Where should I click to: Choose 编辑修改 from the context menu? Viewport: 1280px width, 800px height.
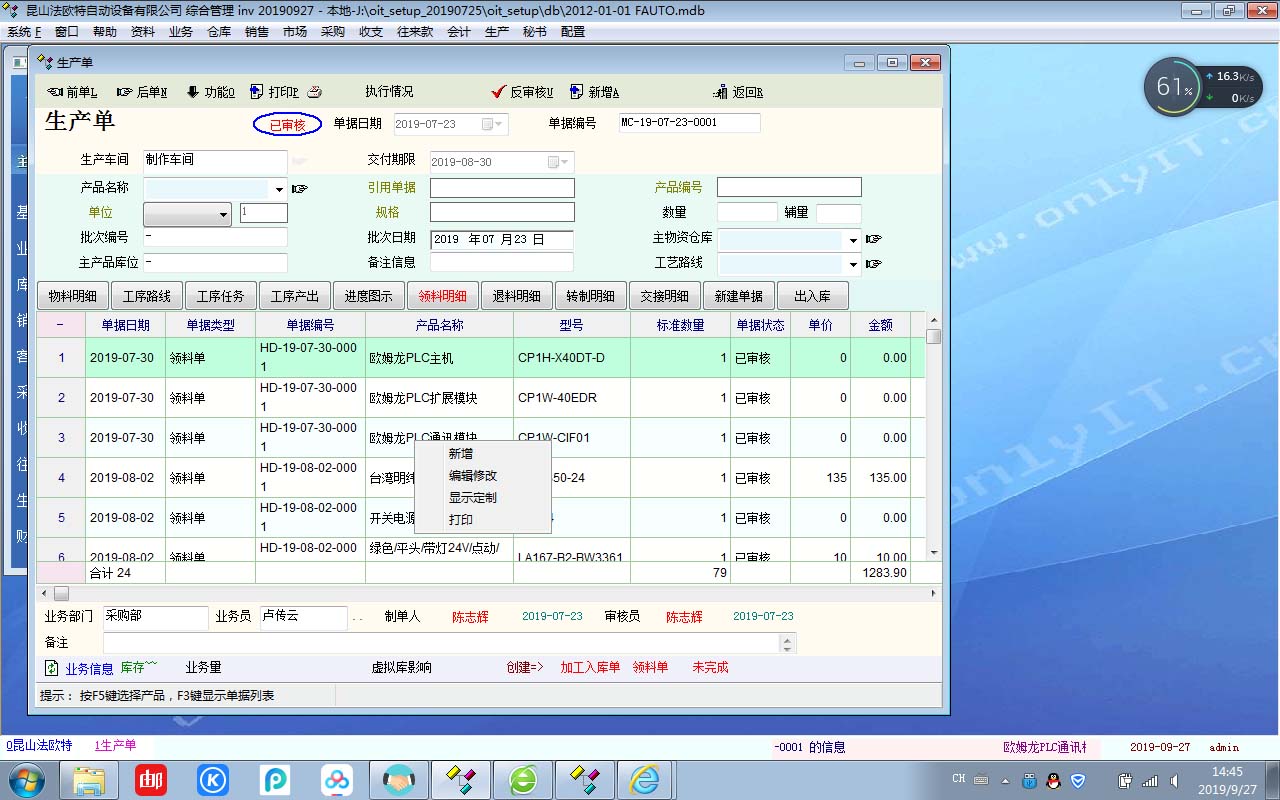pyautogui.click(x=472, y=476)
